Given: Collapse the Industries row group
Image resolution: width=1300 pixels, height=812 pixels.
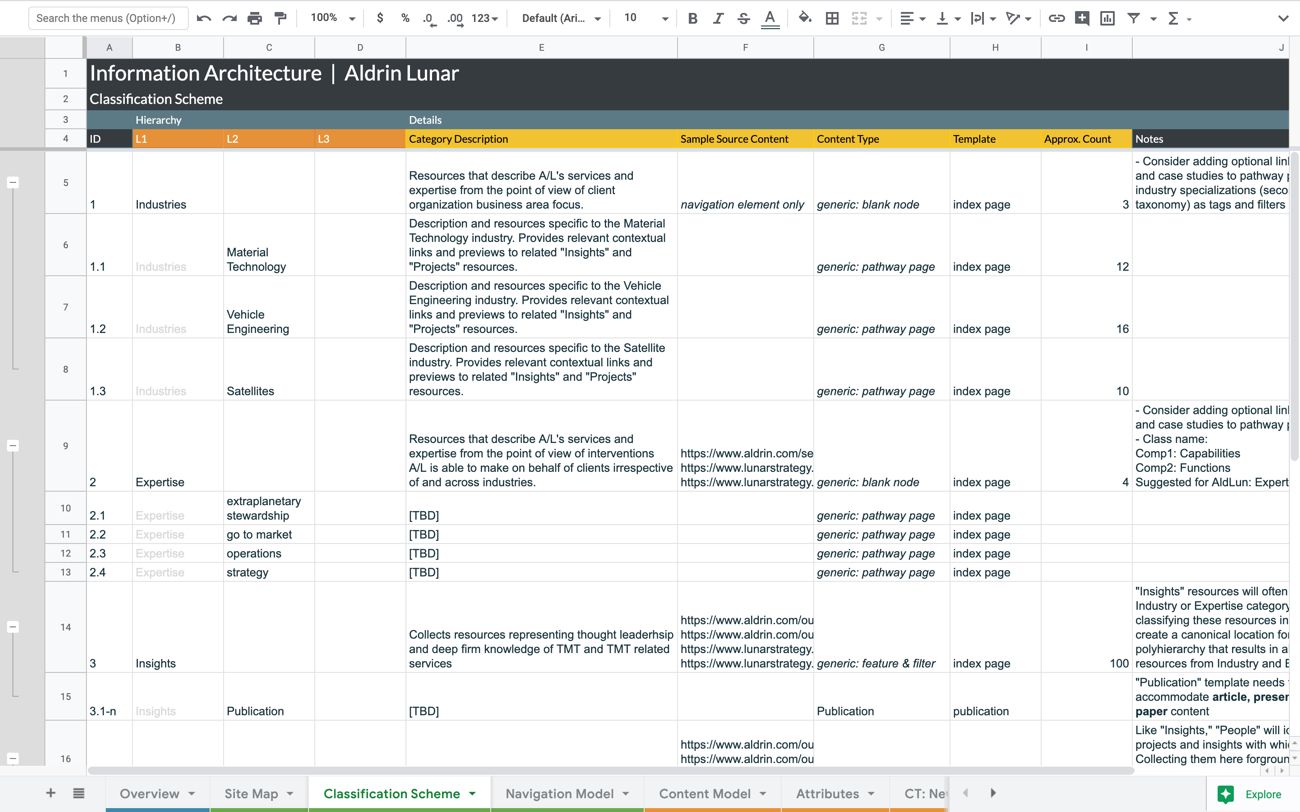Looking at the screenshot, I should click(13, 183).
